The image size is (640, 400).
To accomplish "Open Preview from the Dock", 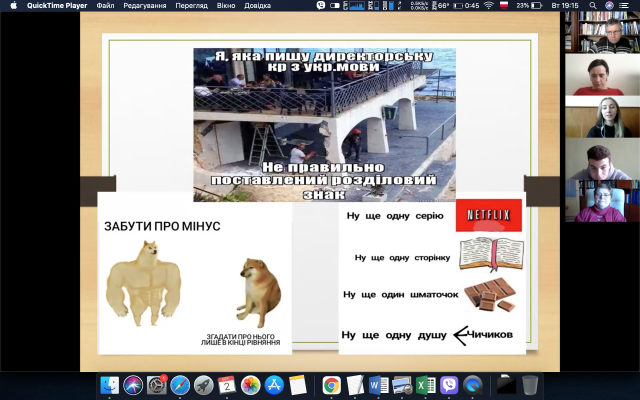I will 402,385.
